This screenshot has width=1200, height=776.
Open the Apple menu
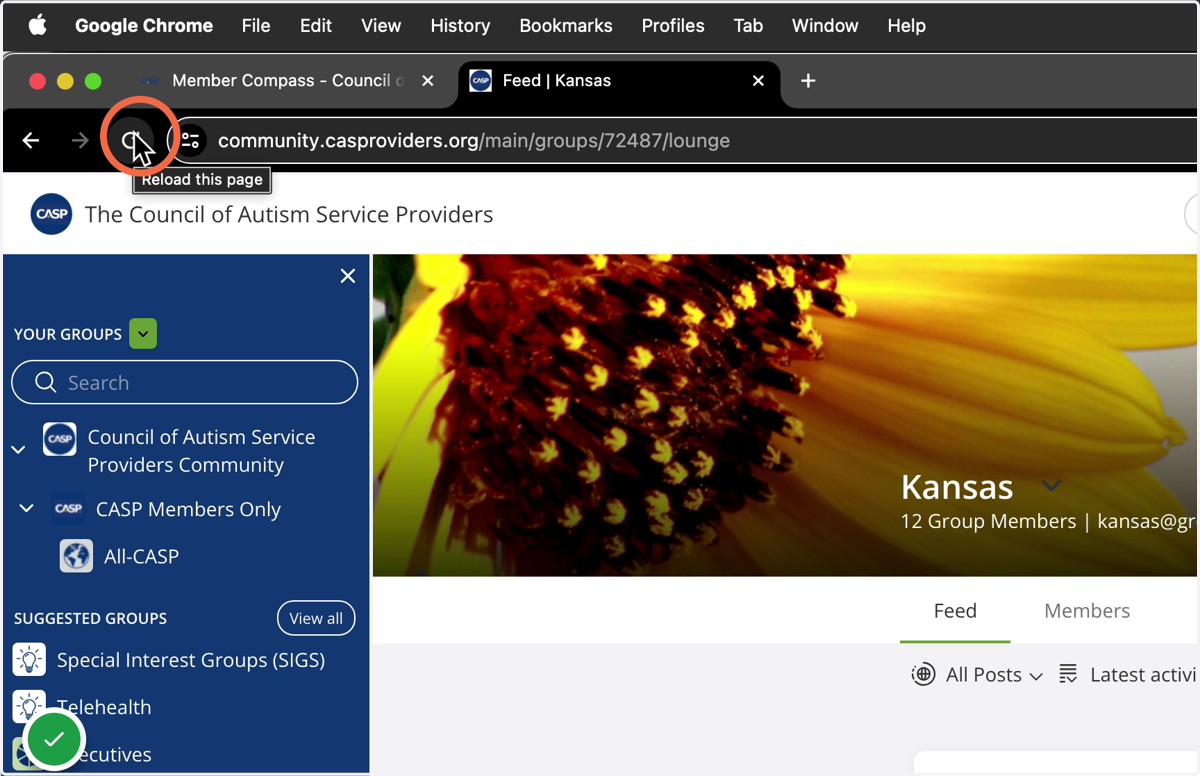[x=37, y=26]
